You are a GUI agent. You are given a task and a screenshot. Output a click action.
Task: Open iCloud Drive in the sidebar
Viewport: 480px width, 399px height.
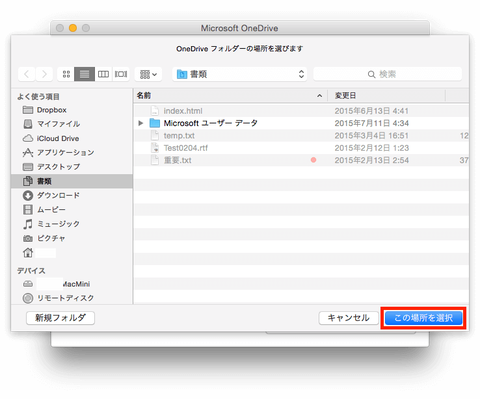(x=72, y=138)
